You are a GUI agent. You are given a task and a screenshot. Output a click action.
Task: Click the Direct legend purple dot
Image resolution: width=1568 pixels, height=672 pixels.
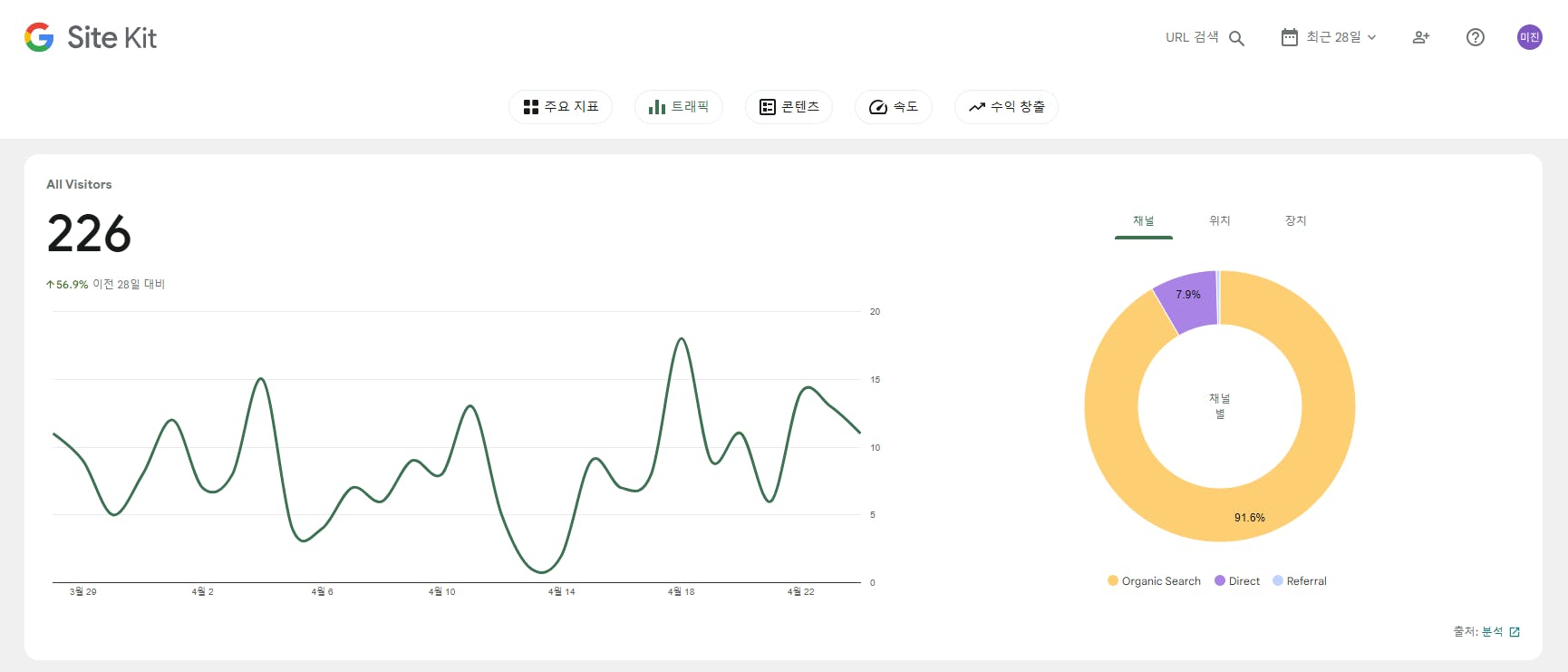1220,580
